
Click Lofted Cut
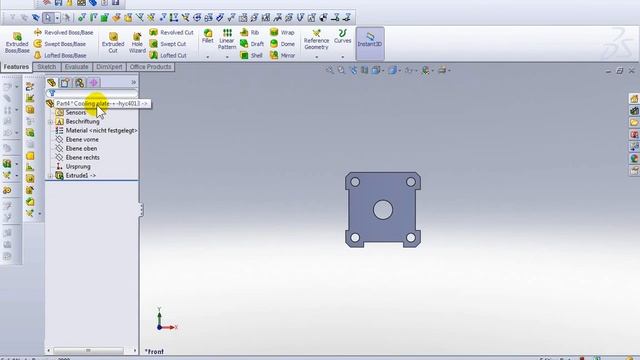(168, 55)
